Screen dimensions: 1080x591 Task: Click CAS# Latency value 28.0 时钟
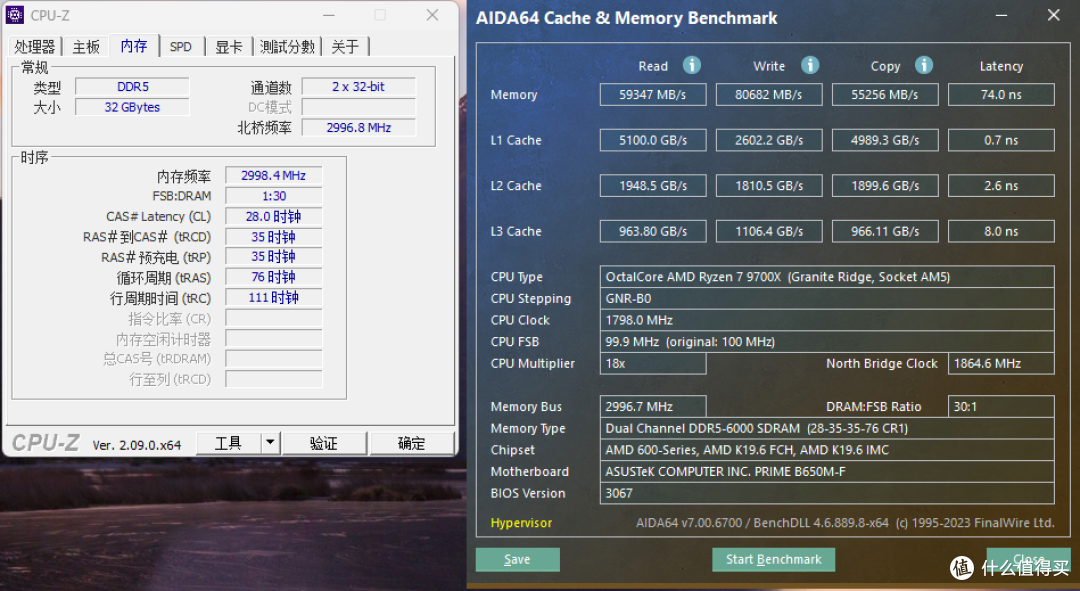coord(273,216)
